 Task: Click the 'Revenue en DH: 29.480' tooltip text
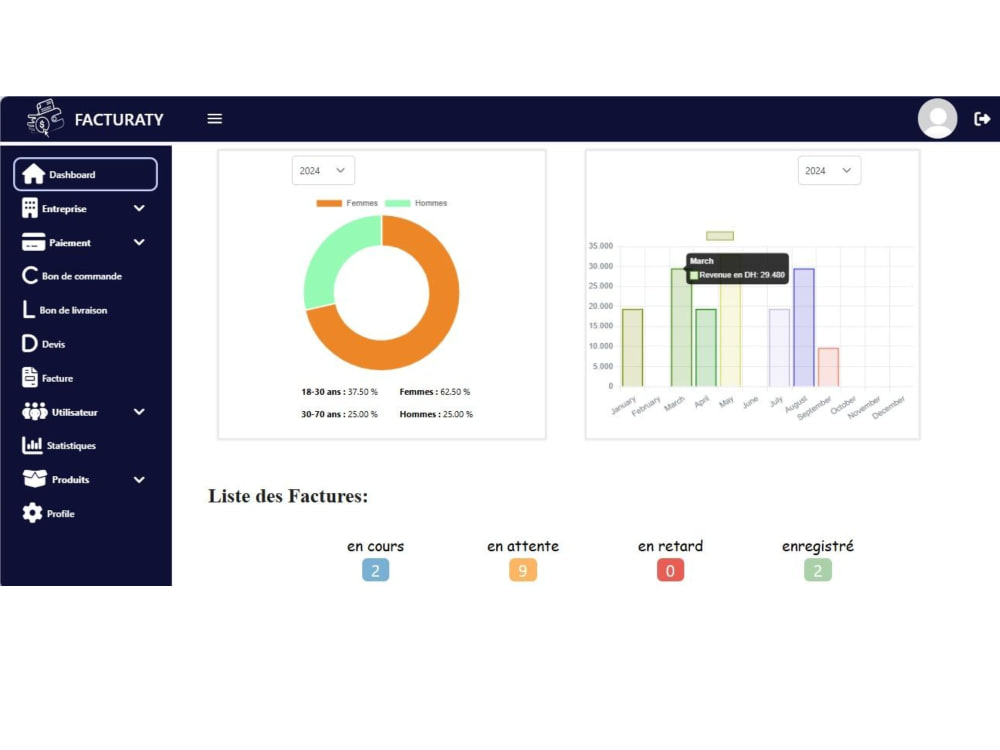[742, 275]
